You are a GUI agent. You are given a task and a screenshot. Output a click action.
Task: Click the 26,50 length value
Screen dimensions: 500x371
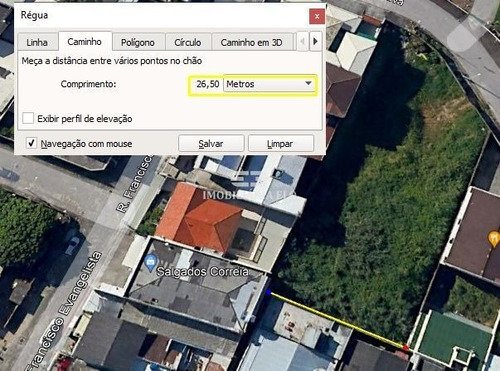207,84
